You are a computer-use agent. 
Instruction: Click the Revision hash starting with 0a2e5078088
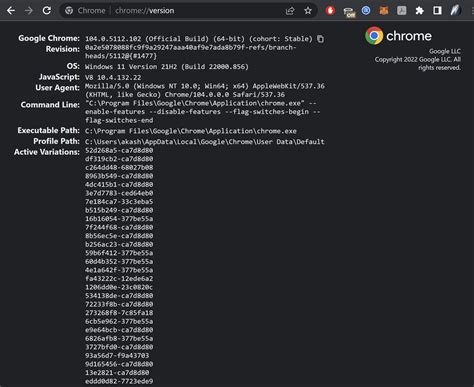pos(190,52)
